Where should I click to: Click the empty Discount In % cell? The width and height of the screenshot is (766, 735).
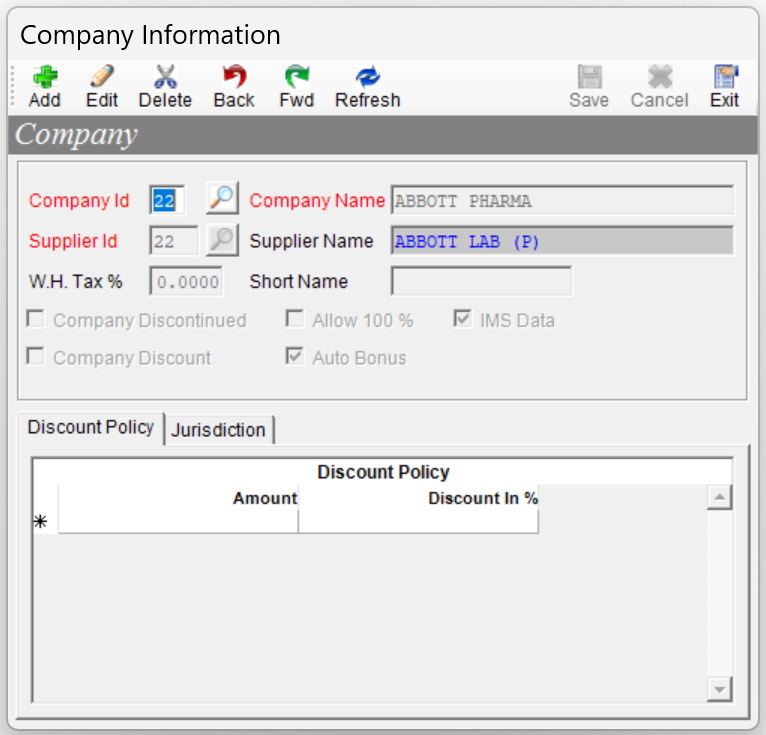[418, 522]
